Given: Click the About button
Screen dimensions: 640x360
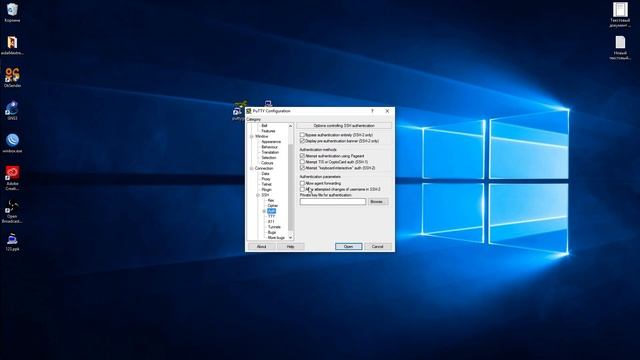Looking at the screenshot, I should pyautogui.click(x=261, y=247).
